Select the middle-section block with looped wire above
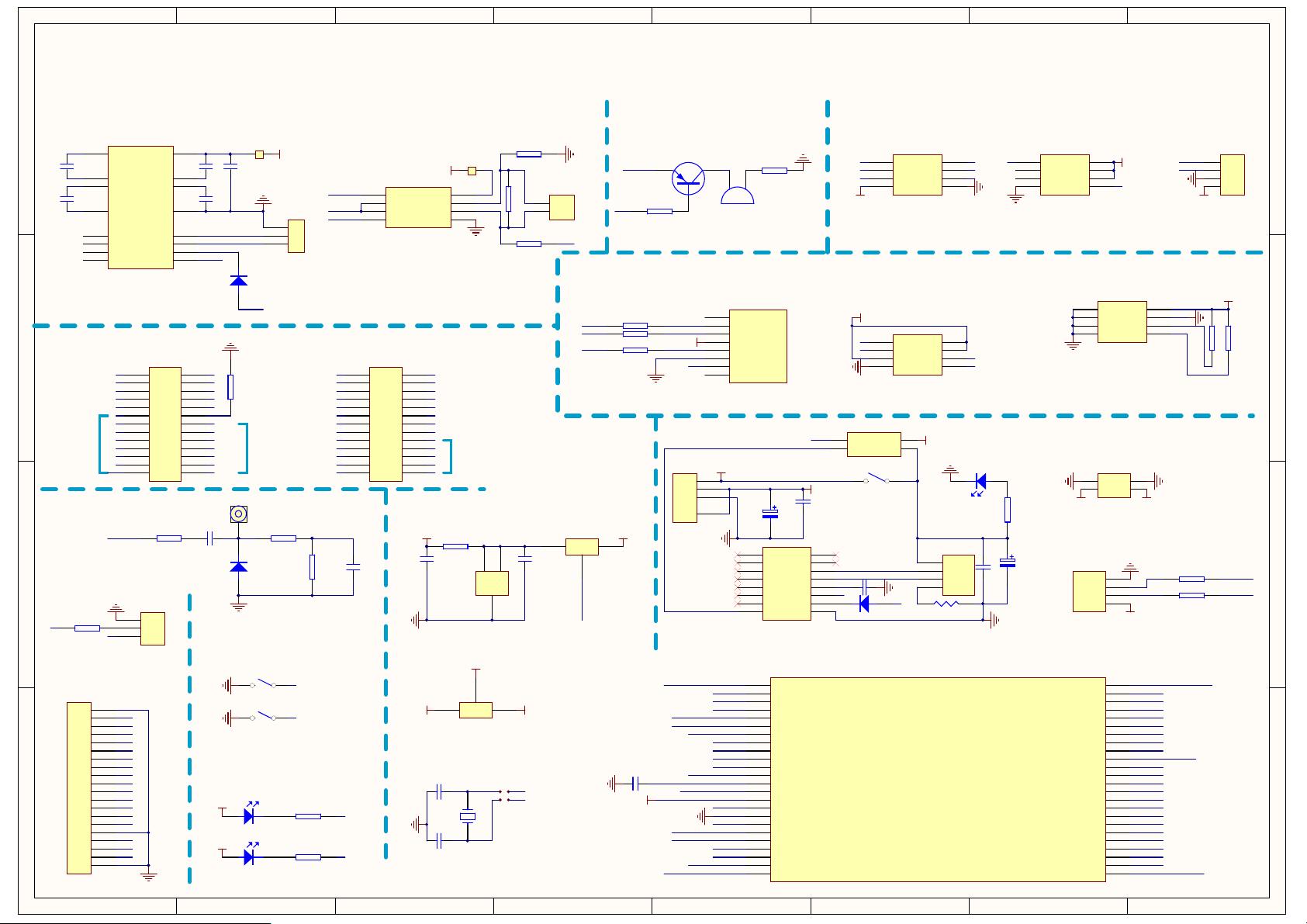Image resolution: width=1307 pixels, height=924 pixels. [x=918, y=355]
